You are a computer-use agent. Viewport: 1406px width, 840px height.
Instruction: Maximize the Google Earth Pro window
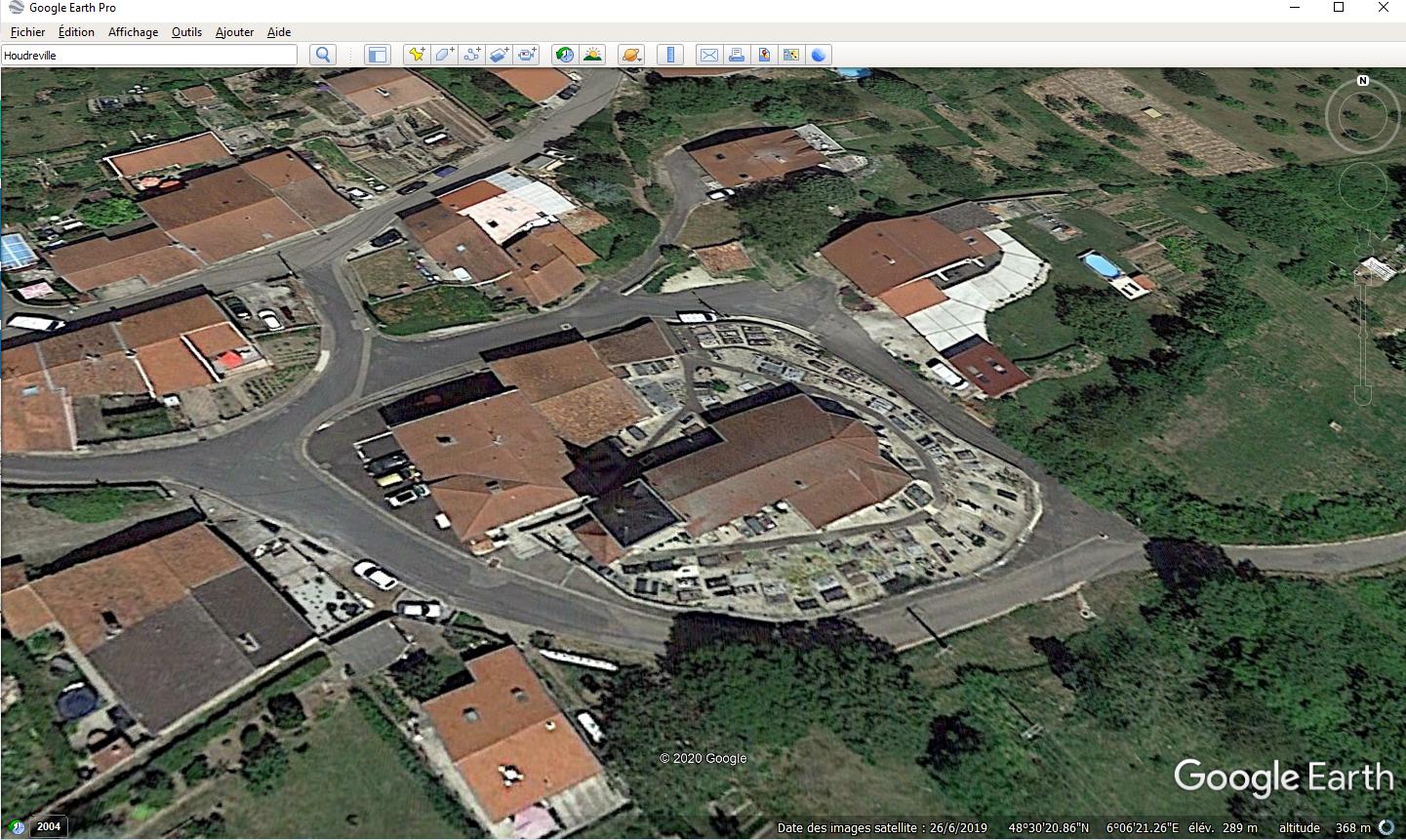tap(1339, 8)
